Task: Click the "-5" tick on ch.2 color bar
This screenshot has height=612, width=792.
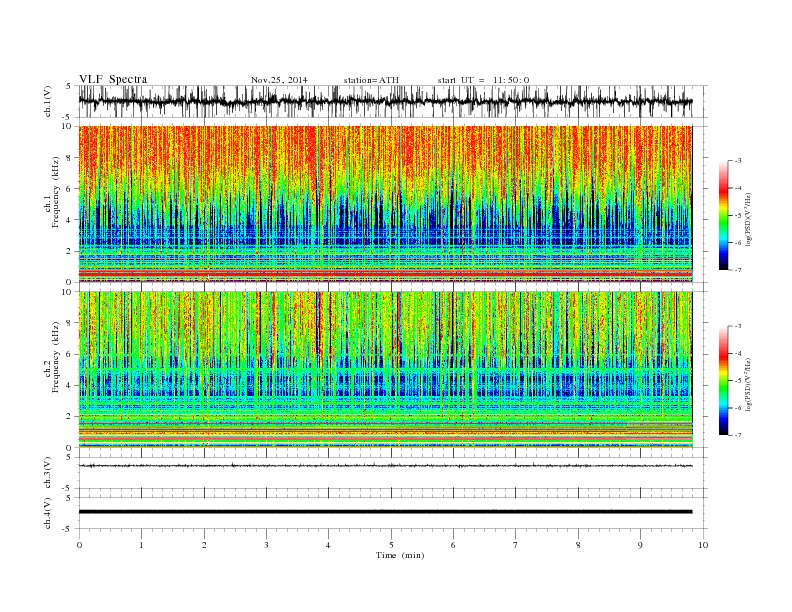Action: coord(738,381)
